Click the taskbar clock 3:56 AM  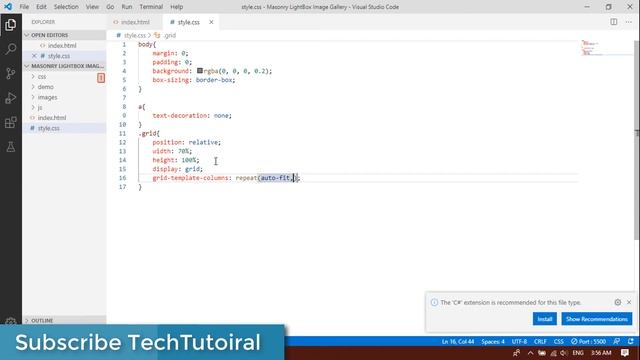point(601,353)
